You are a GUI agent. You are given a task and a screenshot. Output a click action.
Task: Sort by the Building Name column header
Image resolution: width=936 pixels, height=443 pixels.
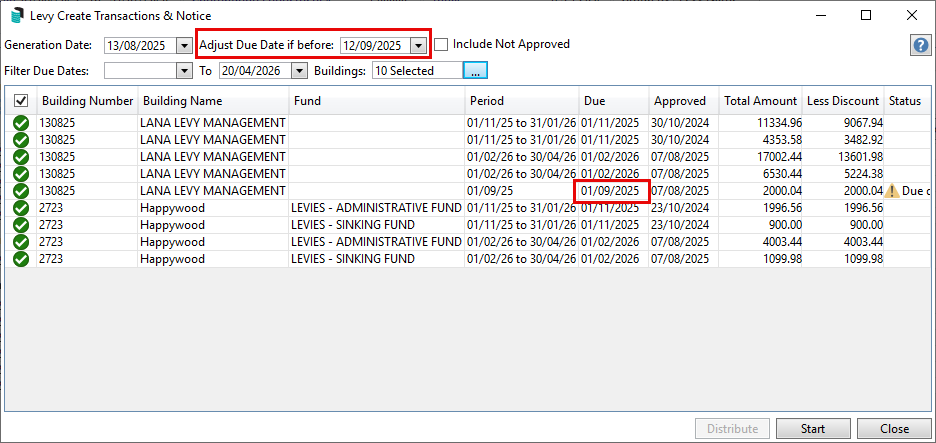213,101
